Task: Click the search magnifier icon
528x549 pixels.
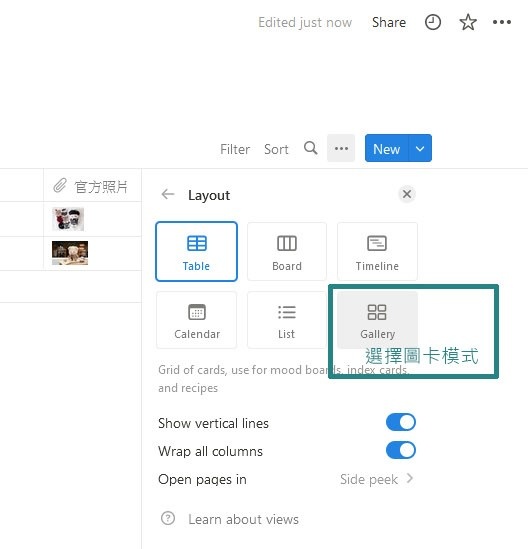Action: pos(311,148)
